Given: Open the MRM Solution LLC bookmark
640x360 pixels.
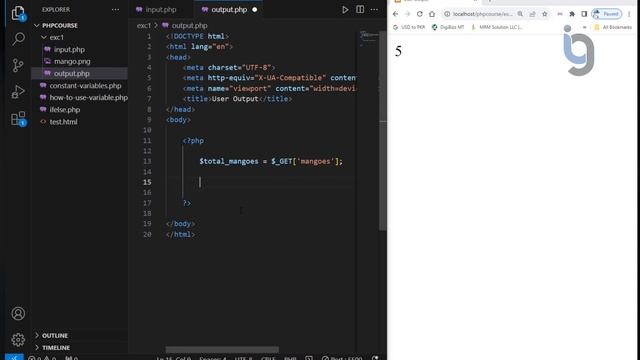Looking at the screenshot, I should (497, 27).
